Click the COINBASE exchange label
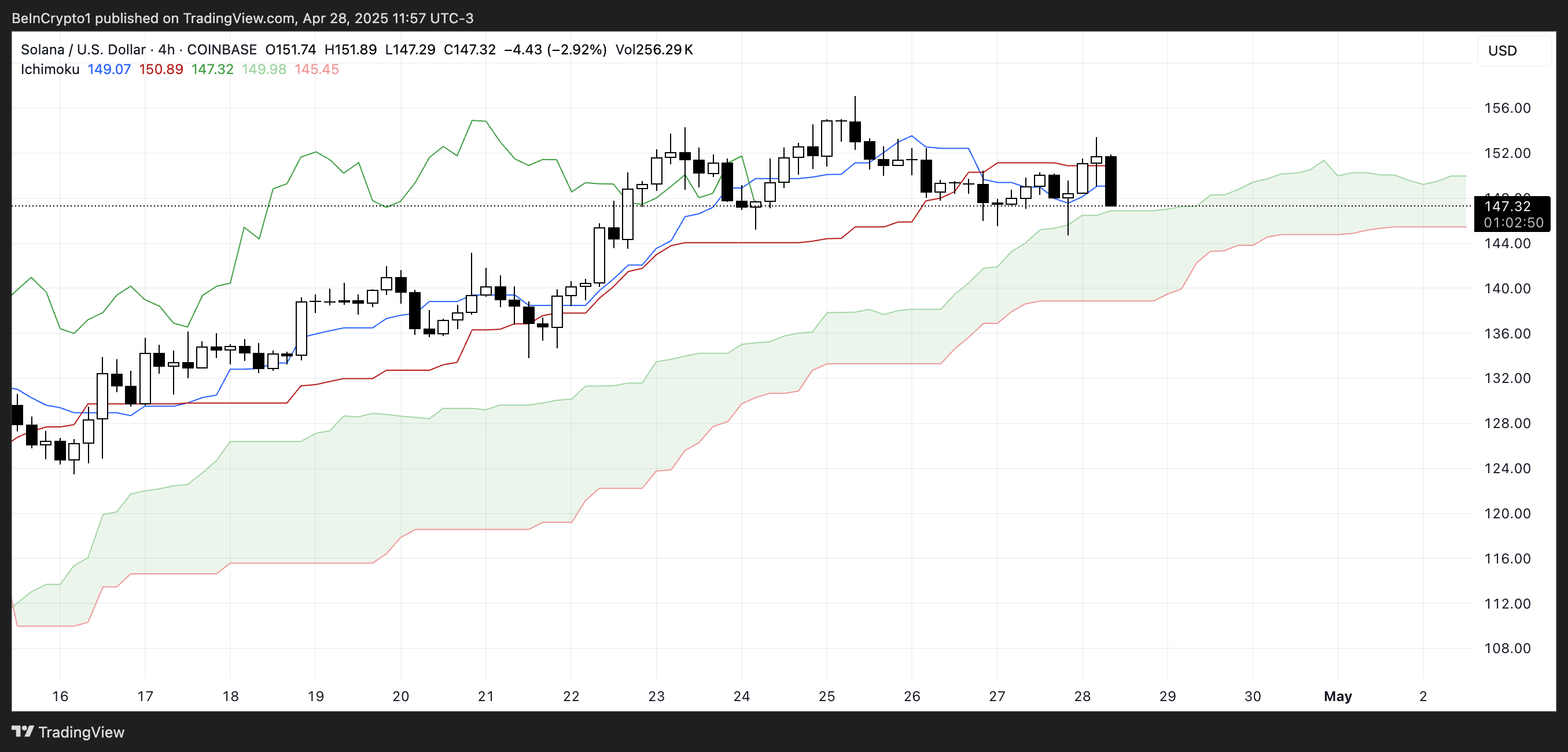Image resolution: width=1568 pixels, height=752 pixels. click(222, 50)
